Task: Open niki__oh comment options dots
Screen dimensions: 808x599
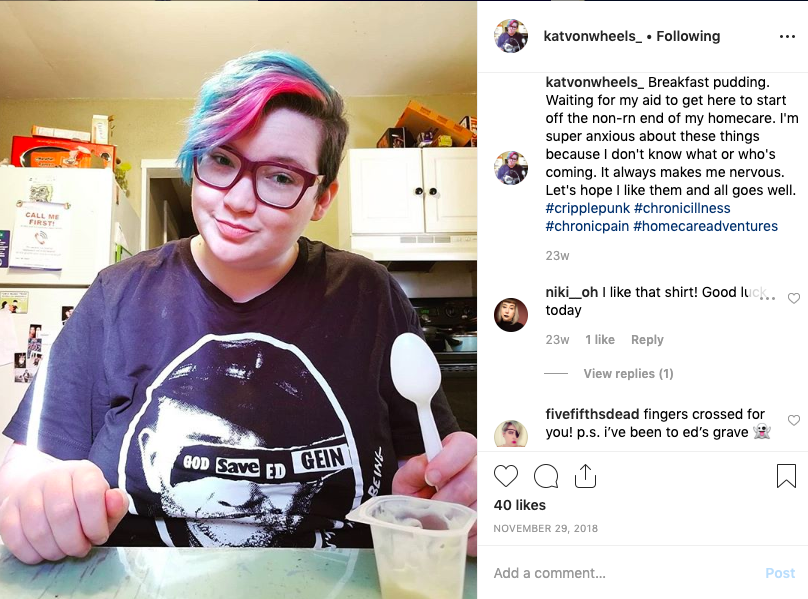Action: pos(767,298)
